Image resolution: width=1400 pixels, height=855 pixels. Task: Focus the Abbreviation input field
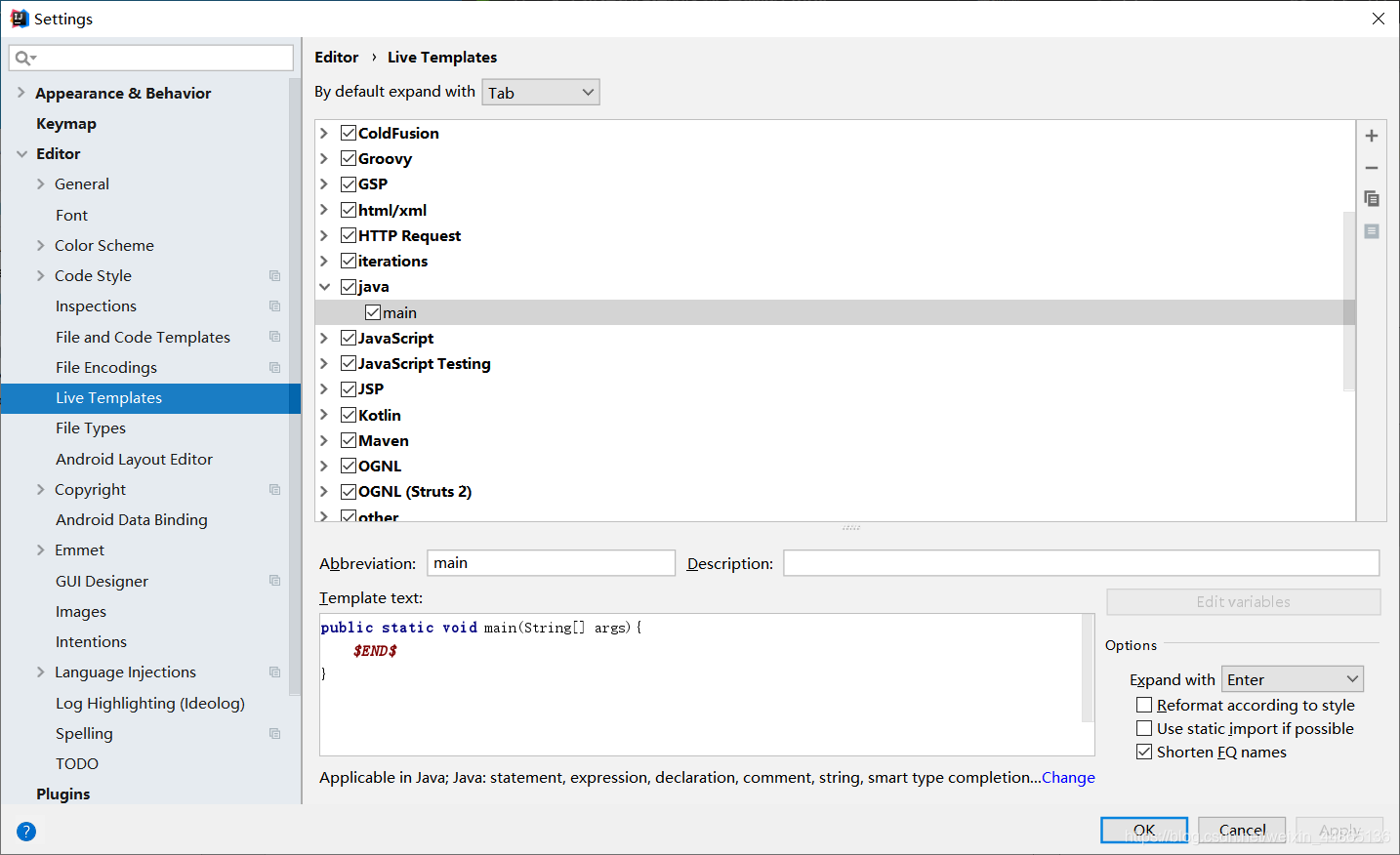[551, 563]
